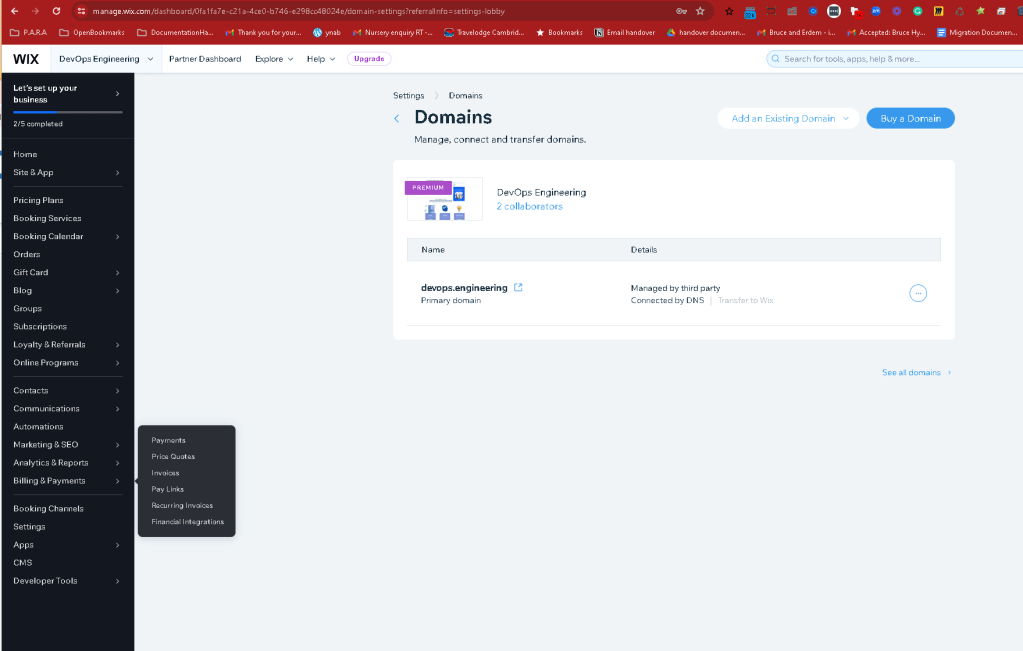Open Settings in the sidebar
Viewport: 1023px width, 651px height.
(29, 527)
